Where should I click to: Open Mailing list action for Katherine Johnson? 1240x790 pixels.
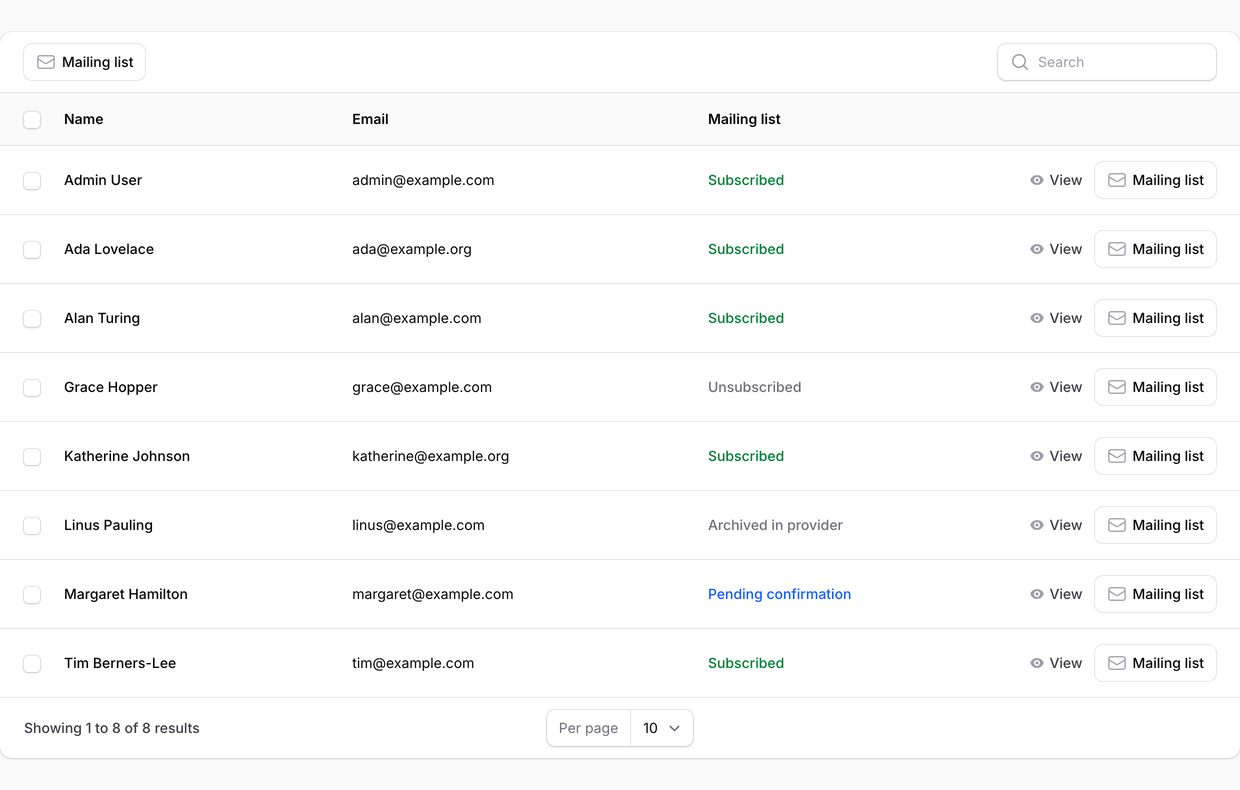tap(1155, 456)
